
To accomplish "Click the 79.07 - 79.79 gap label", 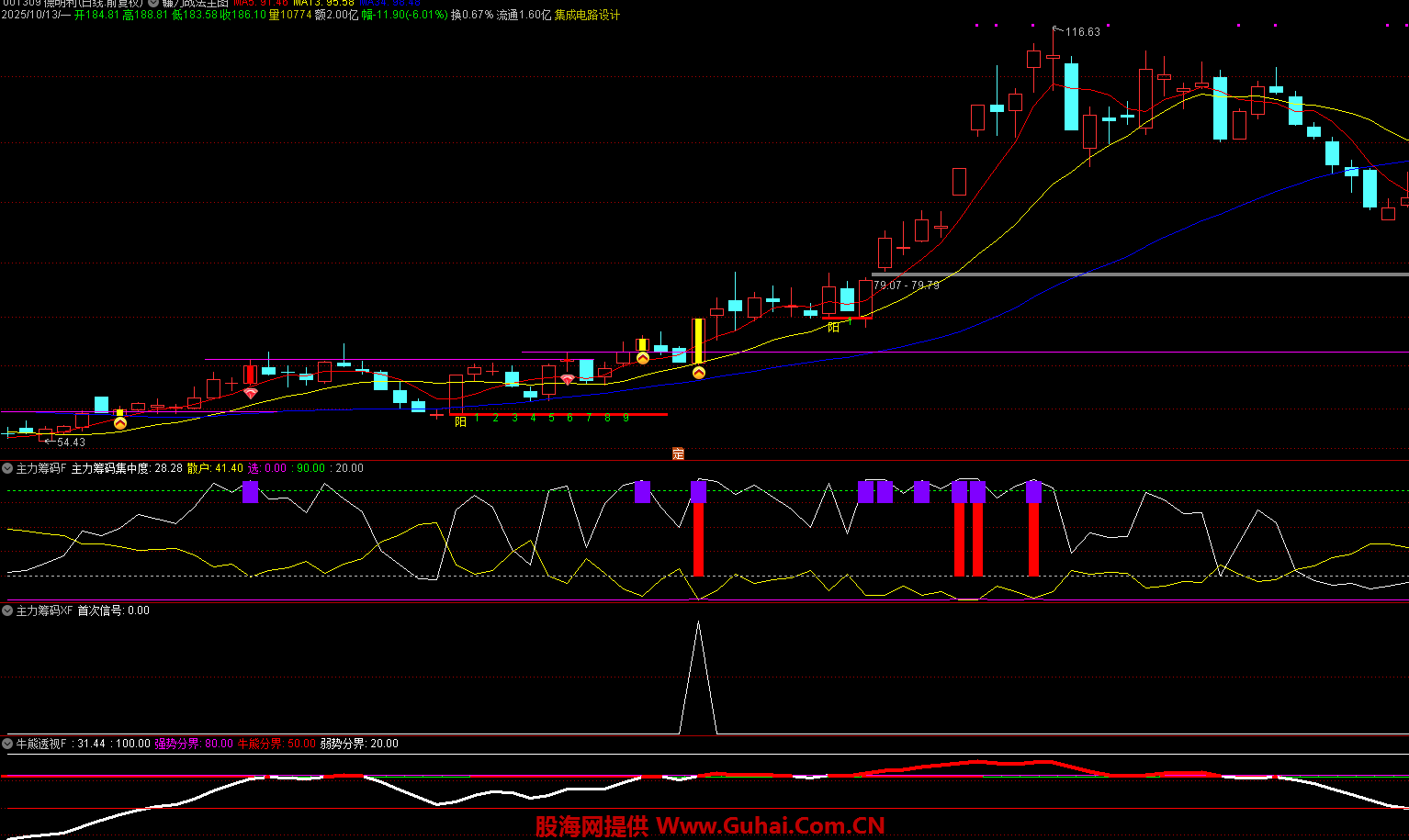I will (x=906, y=286).
